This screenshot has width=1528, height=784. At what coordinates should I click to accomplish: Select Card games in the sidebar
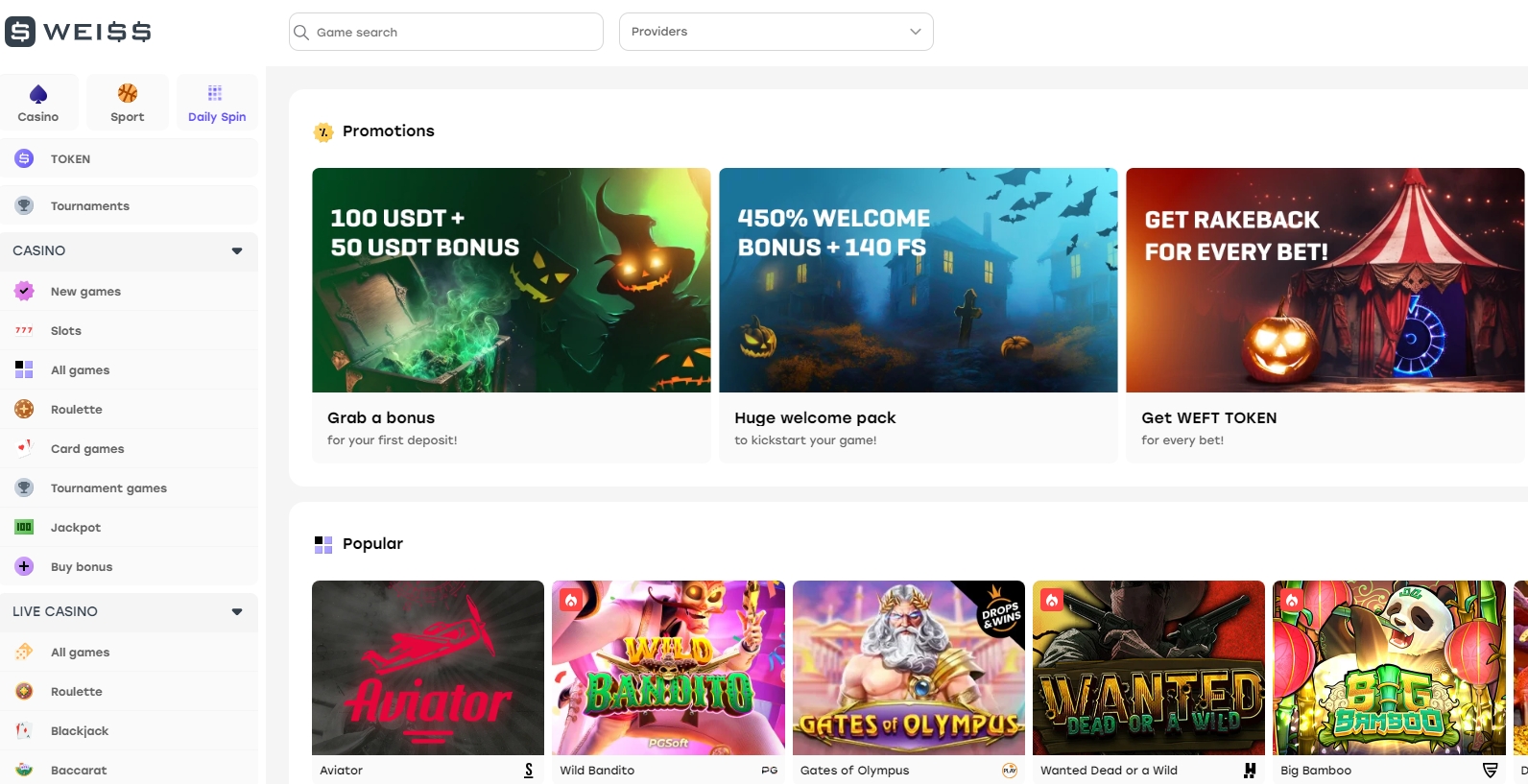point(87,449)
